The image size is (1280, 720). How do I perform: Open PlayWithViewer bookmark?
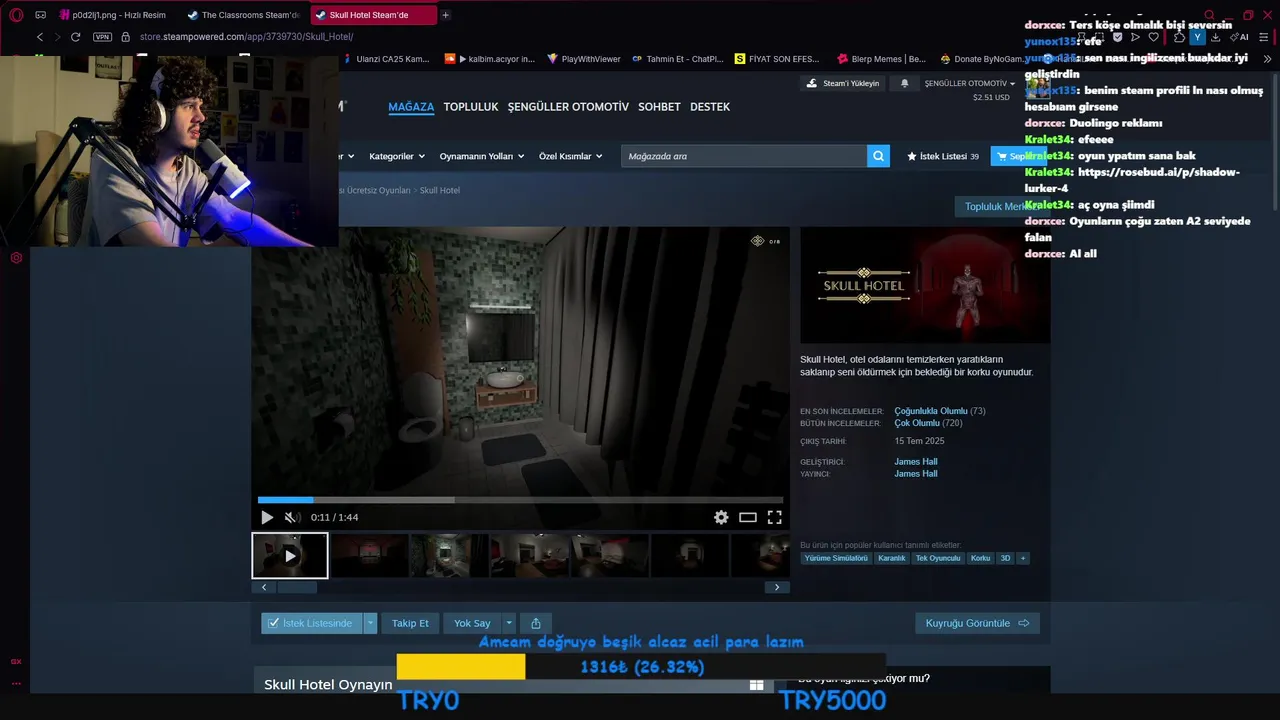click(x=584, y=59)
